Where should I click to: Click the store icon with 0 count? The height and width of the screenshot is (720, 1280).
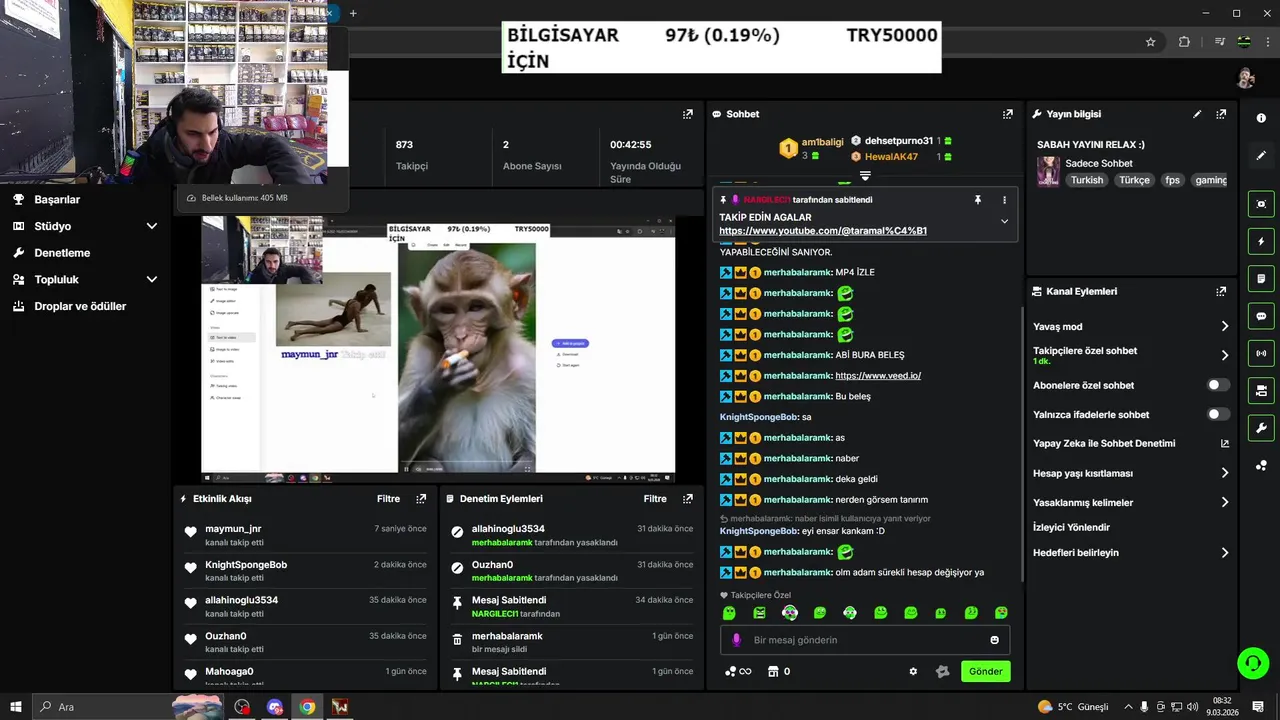point(778,672)
